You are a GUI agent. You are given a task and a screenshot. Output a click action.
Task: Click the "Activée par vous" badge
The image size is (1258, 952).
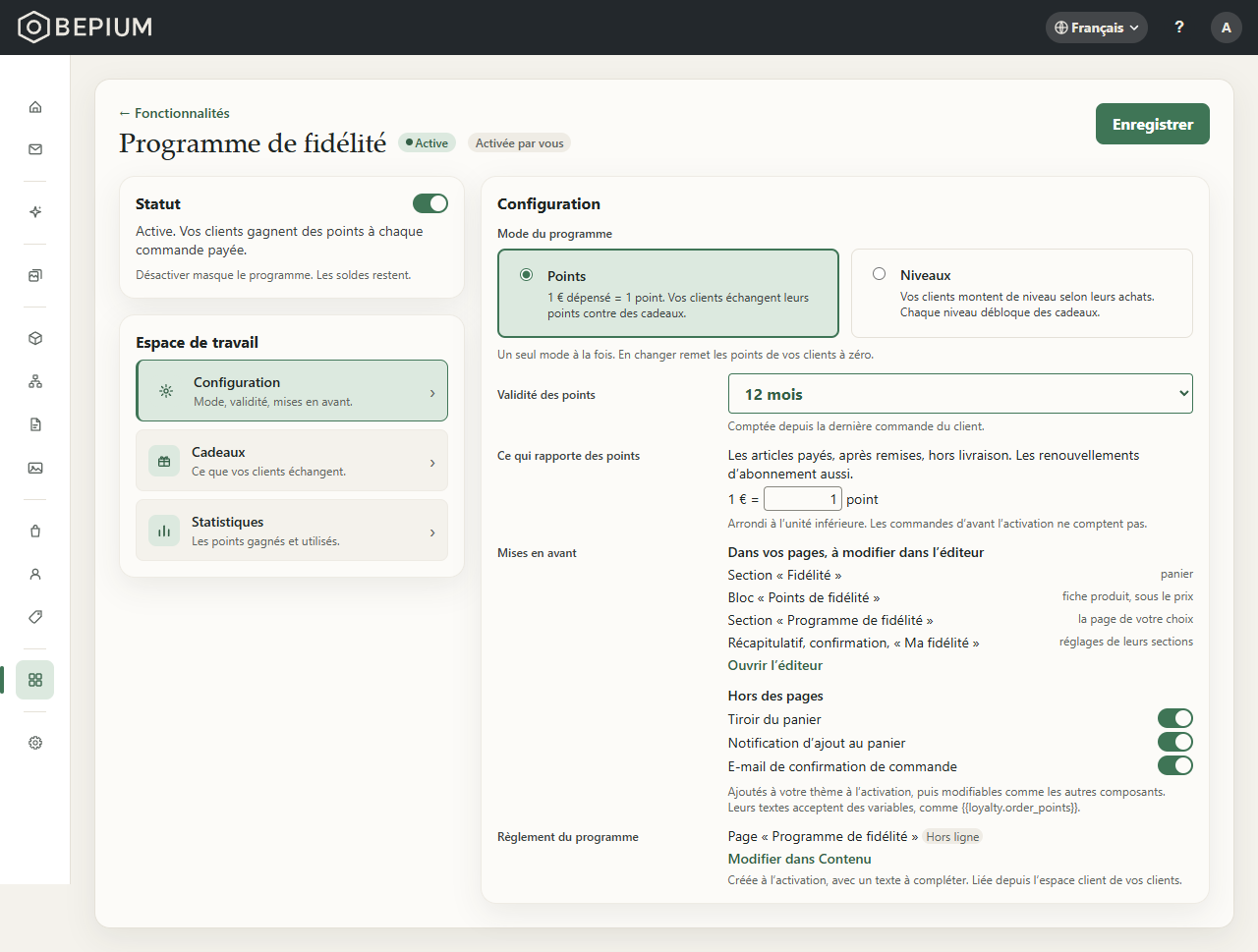coord(519,142)
